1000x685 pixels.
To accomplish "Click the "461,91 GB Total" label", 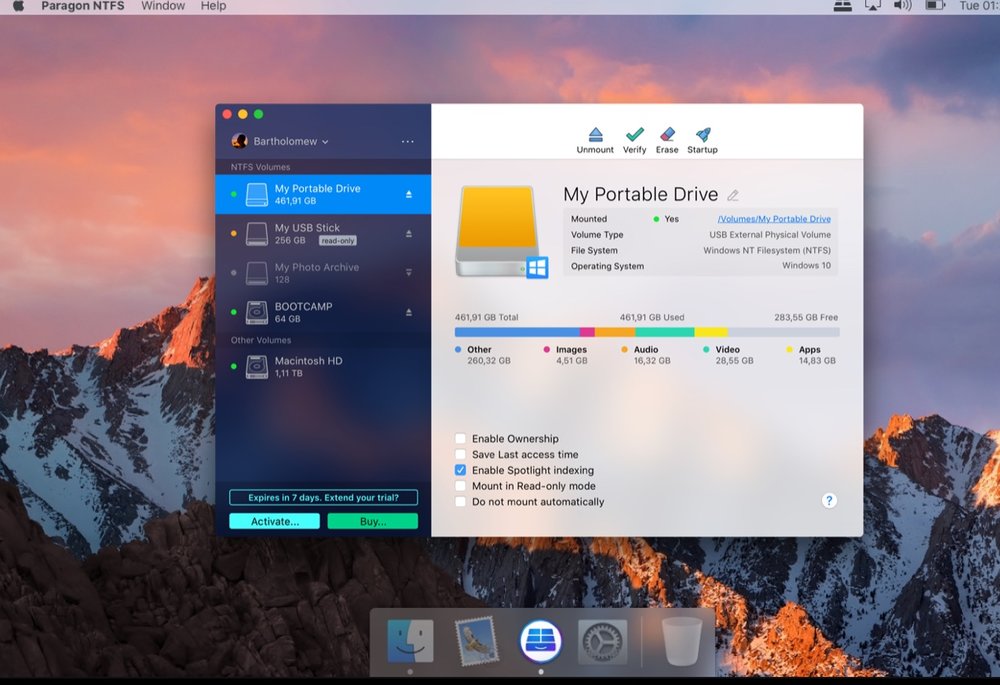I will [487, 317].
